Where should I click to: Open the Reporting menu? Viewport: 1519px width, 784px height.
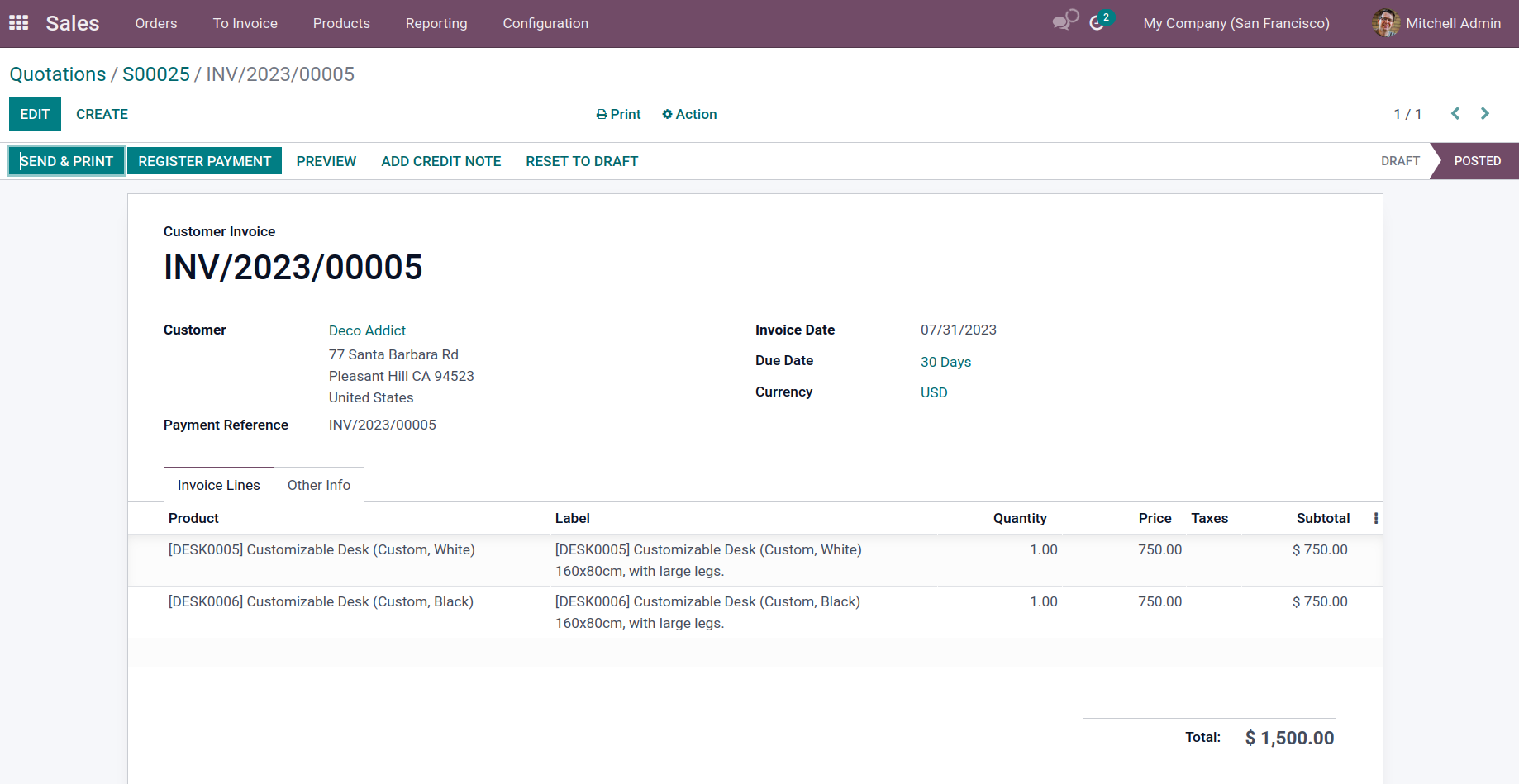tap(436, 23)
